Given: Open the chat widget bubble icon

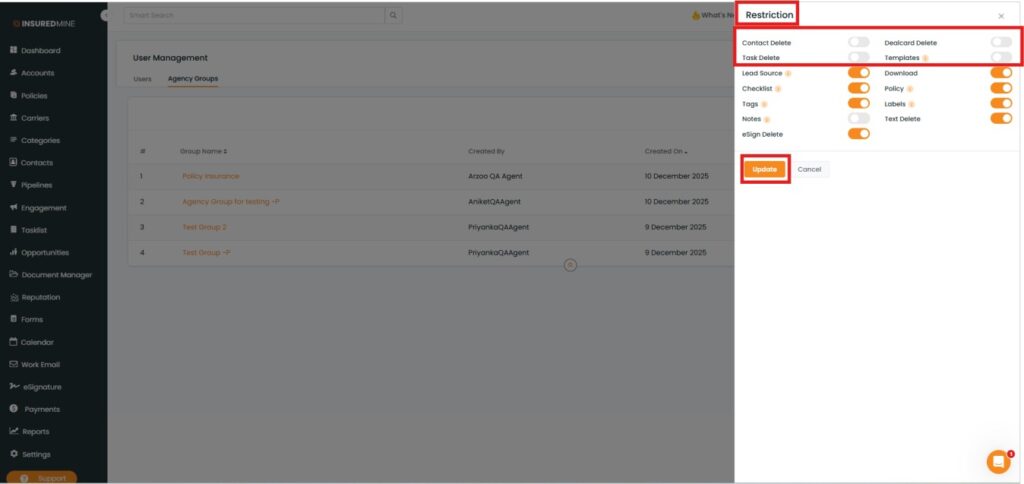Looking at the screenshot, I should tap(998, 461).
